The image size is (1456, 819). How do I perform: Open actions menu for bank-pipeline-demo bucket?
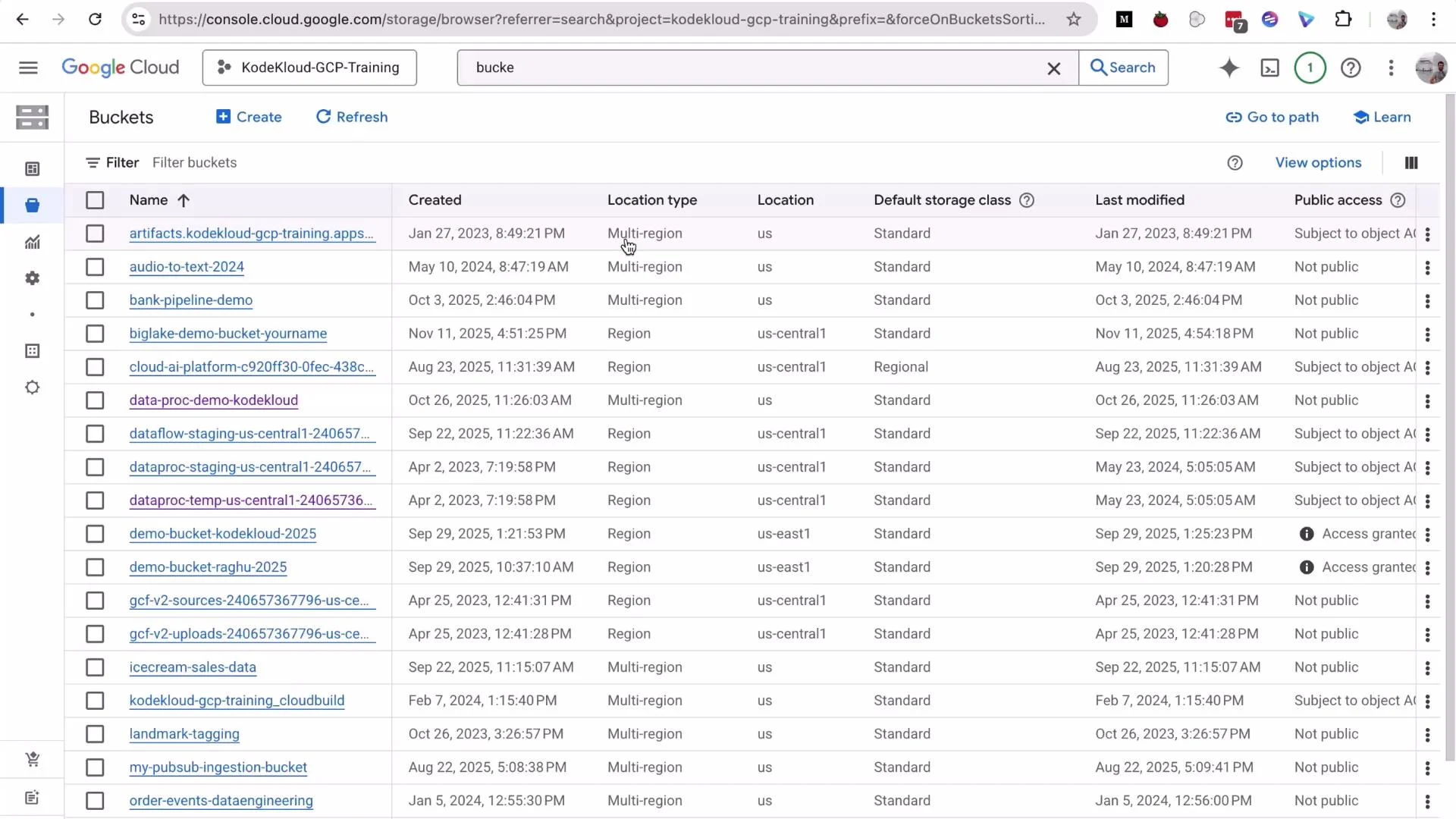(x=1427, y=301)
